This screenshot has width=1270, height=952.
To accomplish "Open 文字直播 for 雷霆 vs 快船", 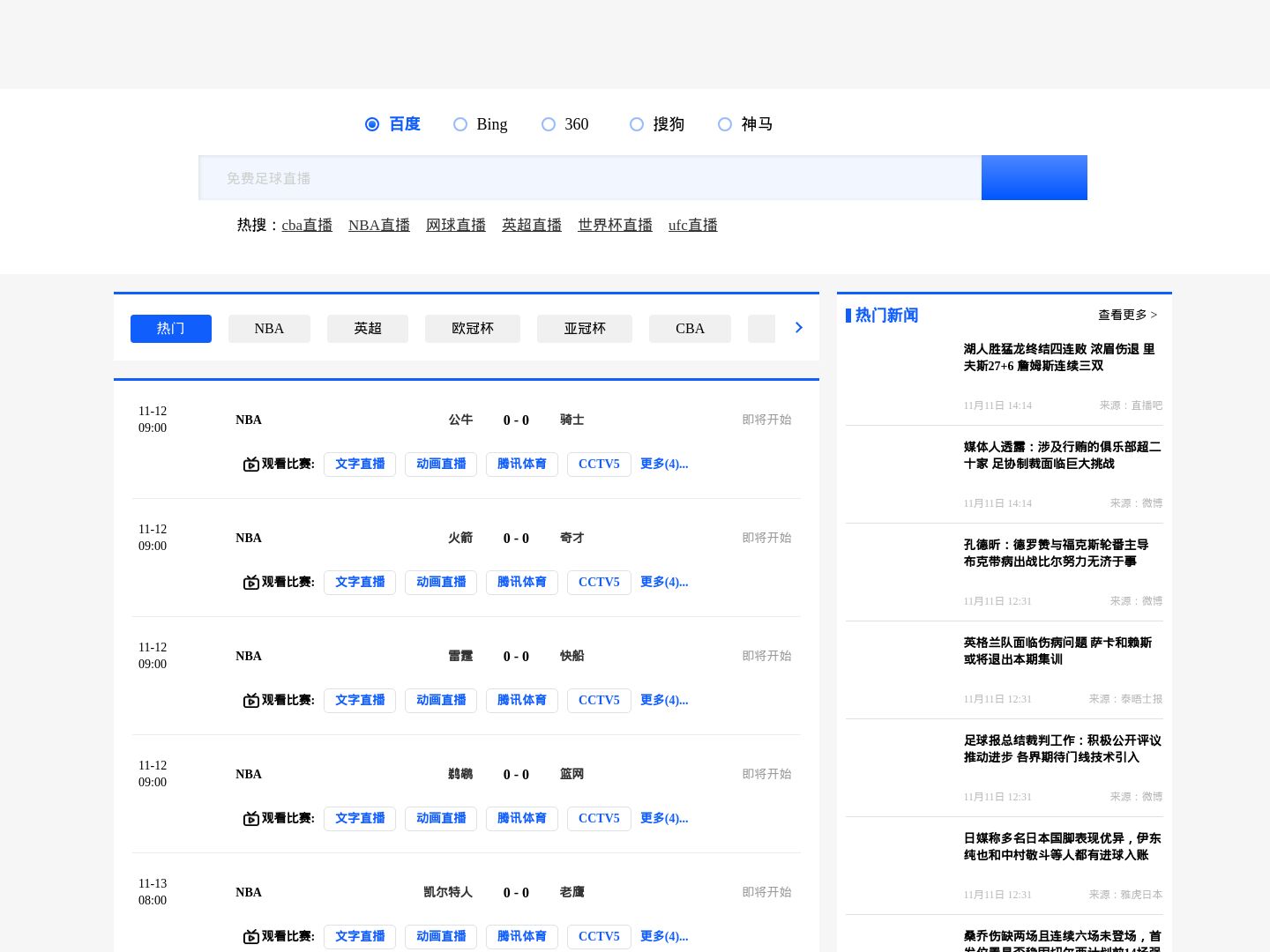I will point(360,701).
